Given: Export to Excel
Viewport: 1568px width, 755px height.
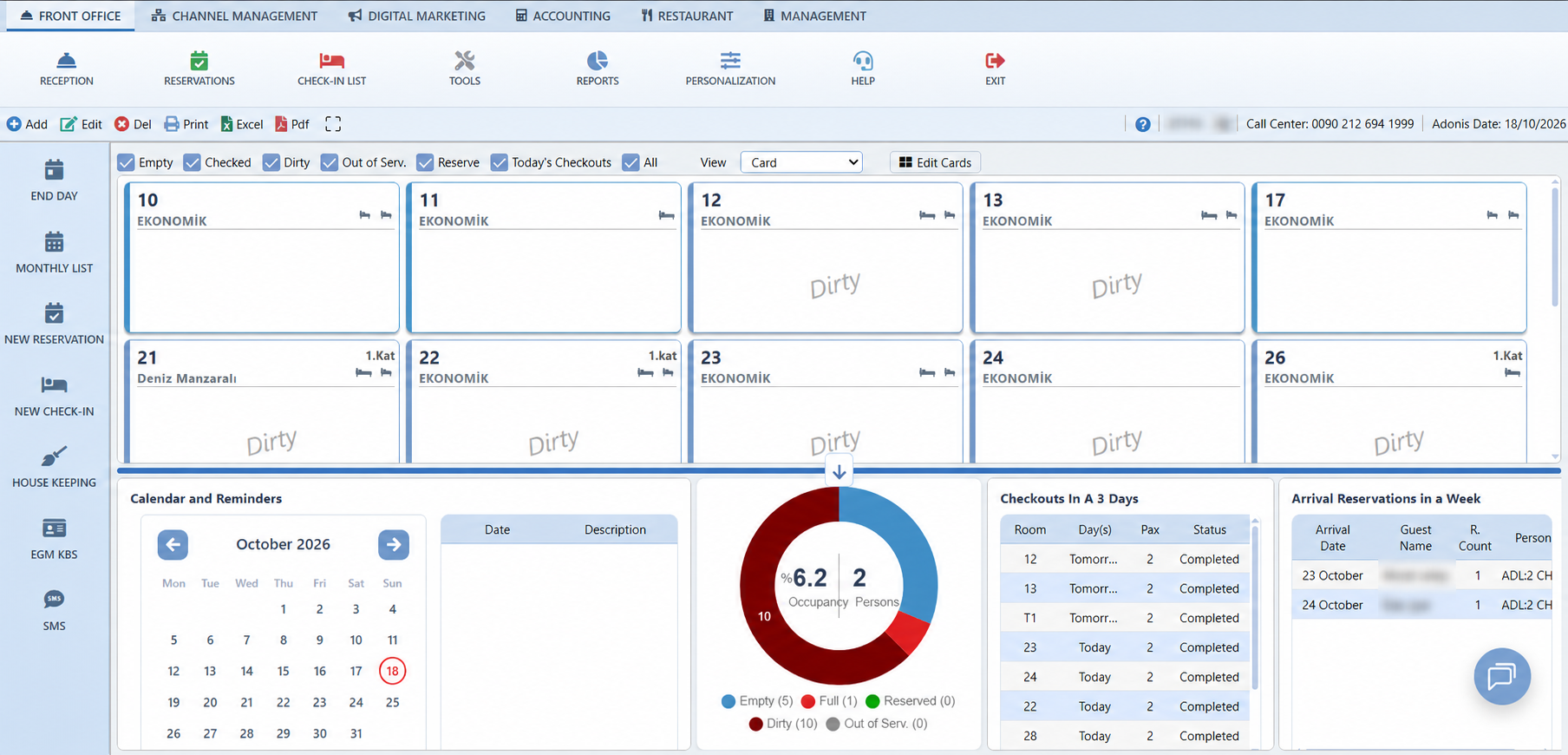Looking at the screenshot, I should pyautogui.click(x=242, y=124).
